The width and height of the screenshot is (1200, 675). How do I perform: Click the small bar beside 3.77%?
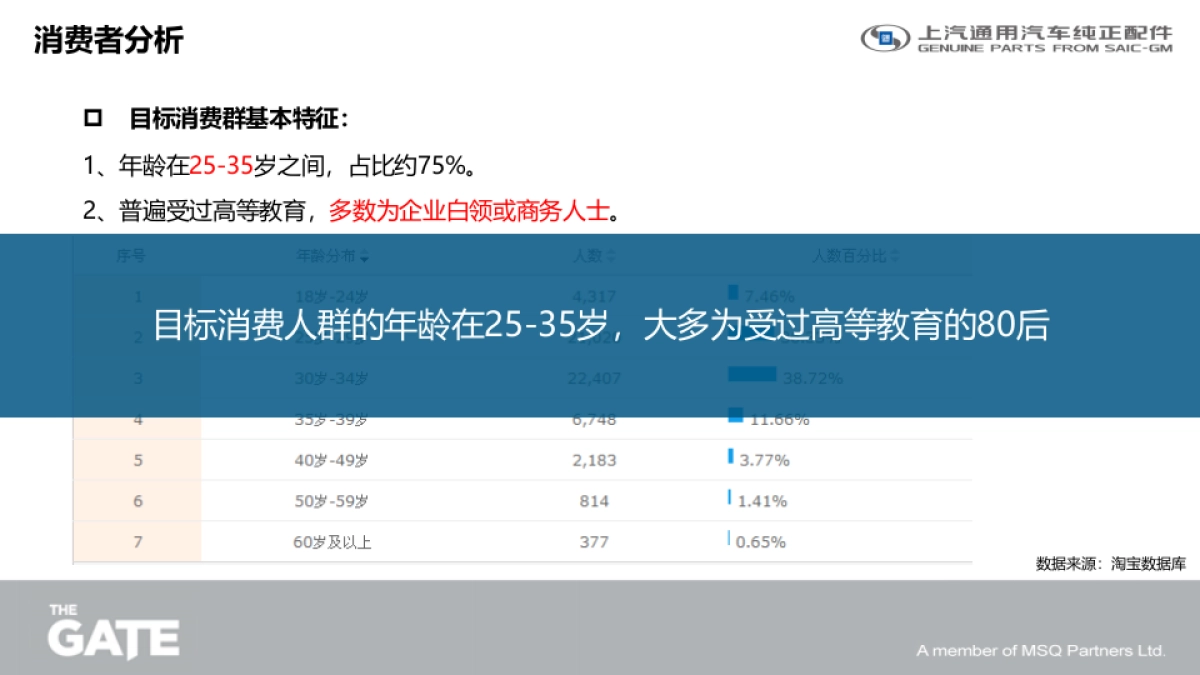[730, 459]
